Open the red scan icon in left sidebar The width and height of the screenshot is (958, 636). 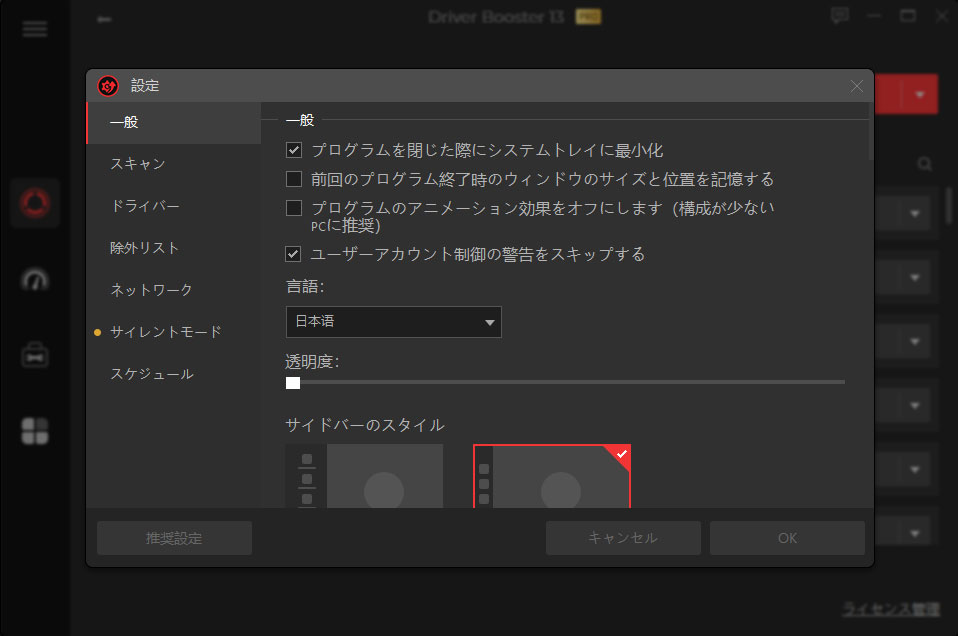(x=35, y=203)
